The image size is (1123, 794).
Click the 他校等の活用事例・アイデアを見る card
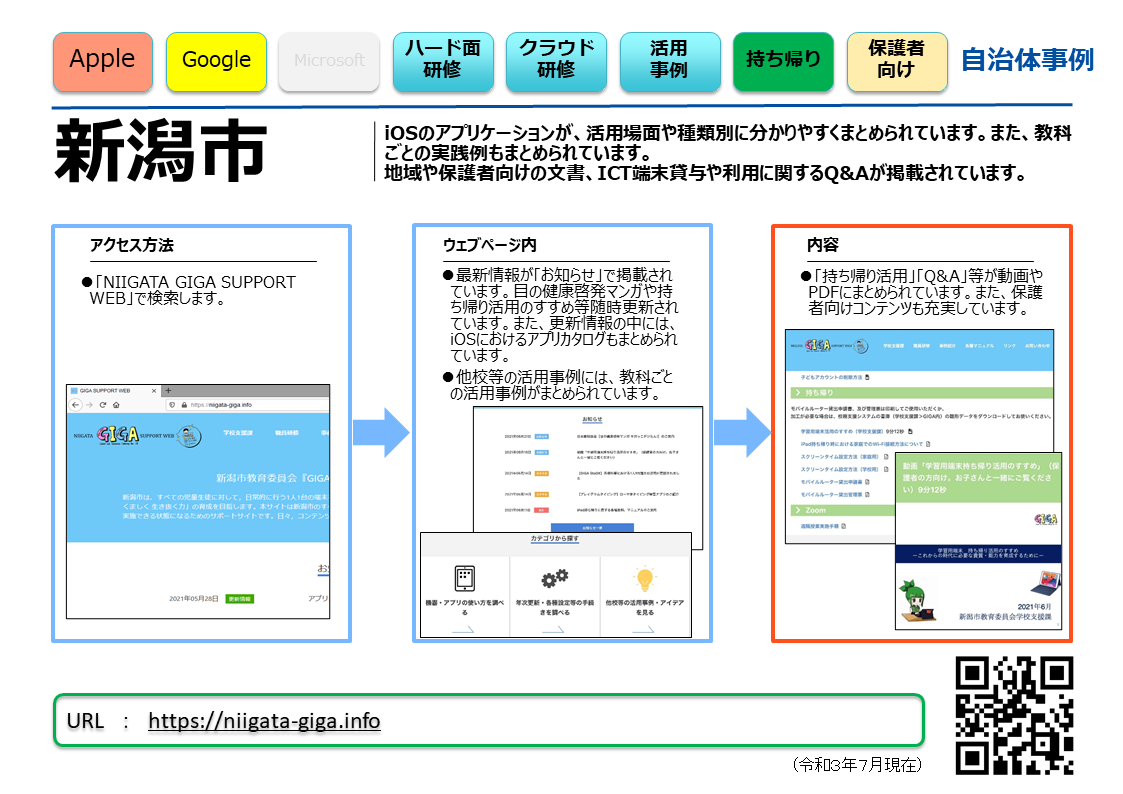pos(645,596)
